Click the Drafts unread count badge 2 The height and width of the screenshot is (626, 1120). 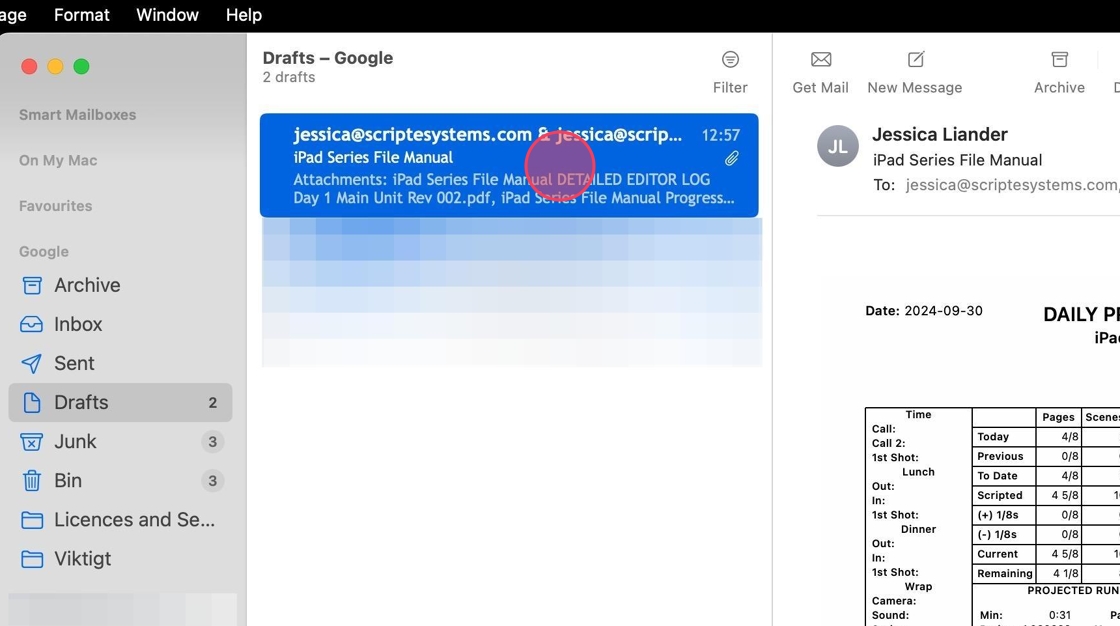click(x=212, y=403)
